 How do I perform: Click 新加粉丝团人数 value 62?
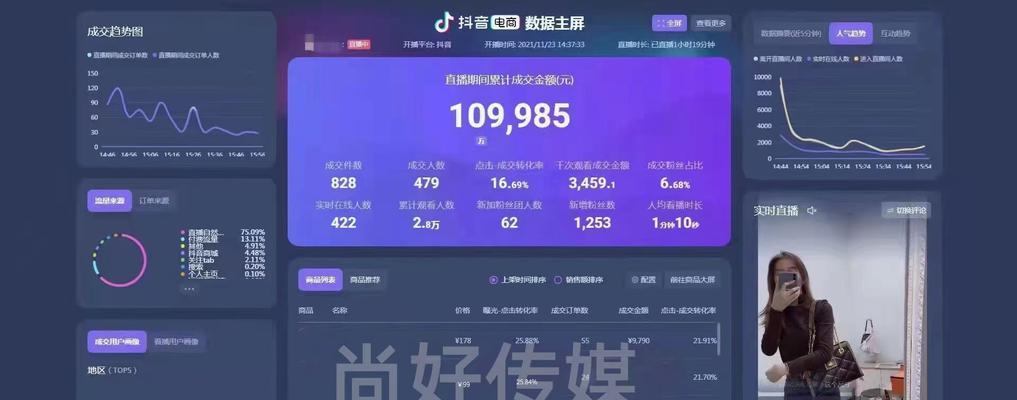(x=509, y=223)
